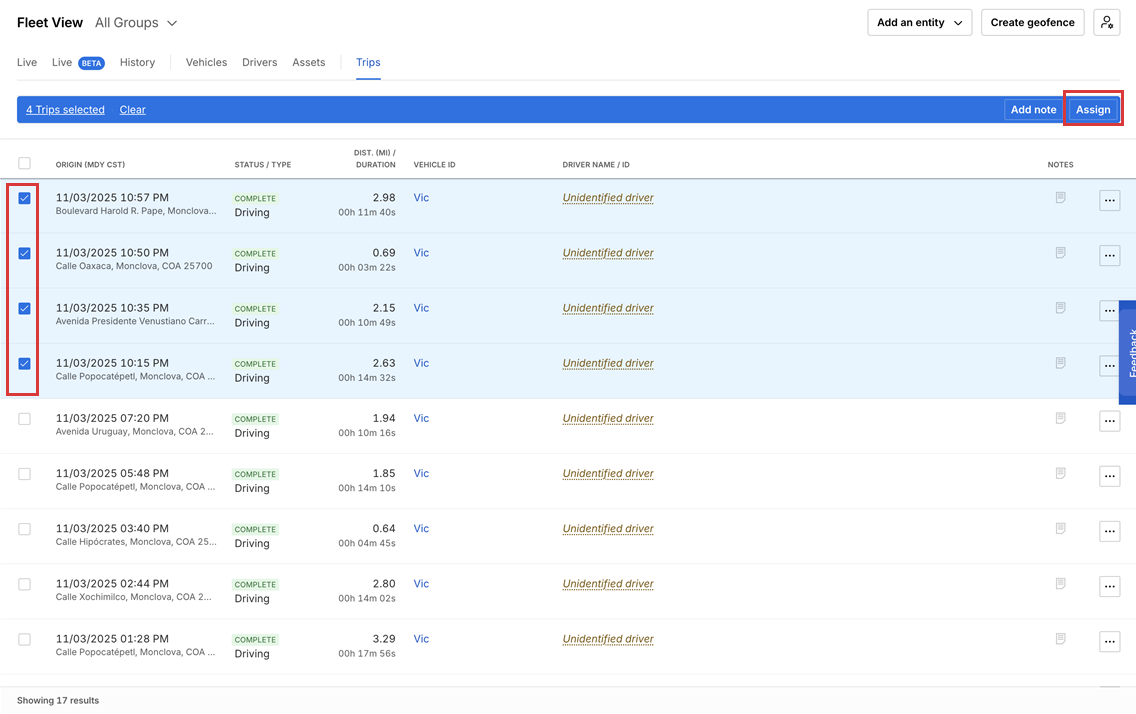Open notes icon for 07:20 PM trip
Screen dimensions: 1136x714
1060,418
